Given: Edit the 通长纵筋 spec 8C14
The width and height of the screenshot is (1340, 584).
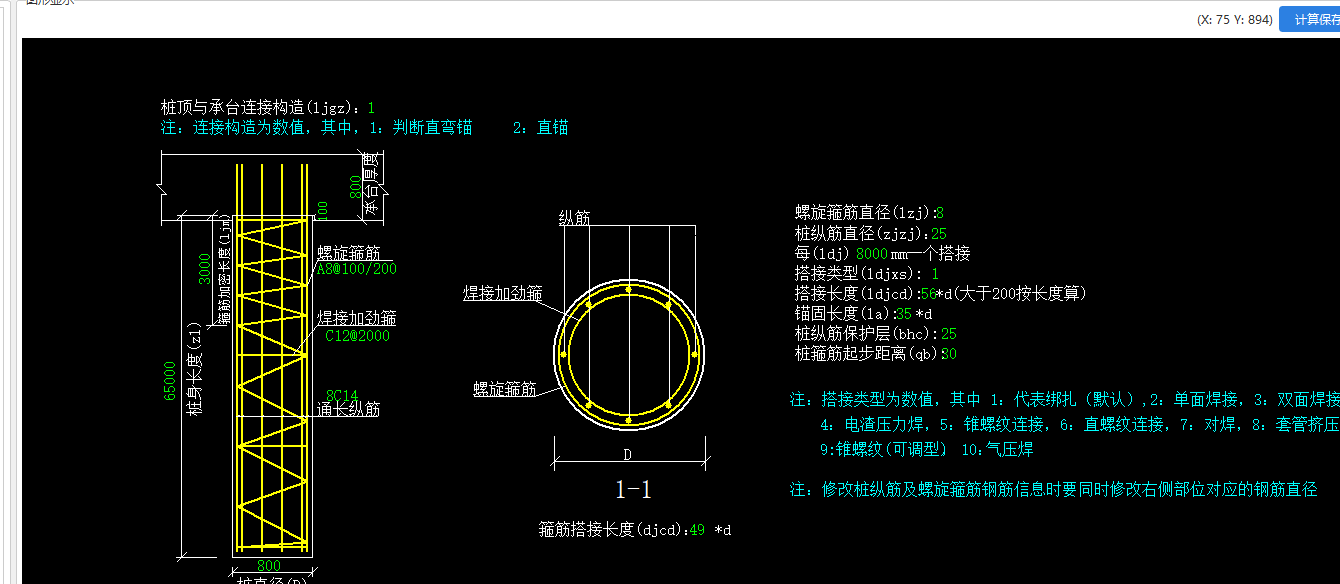Looking at the screenshot, I should tap(342, 396).
